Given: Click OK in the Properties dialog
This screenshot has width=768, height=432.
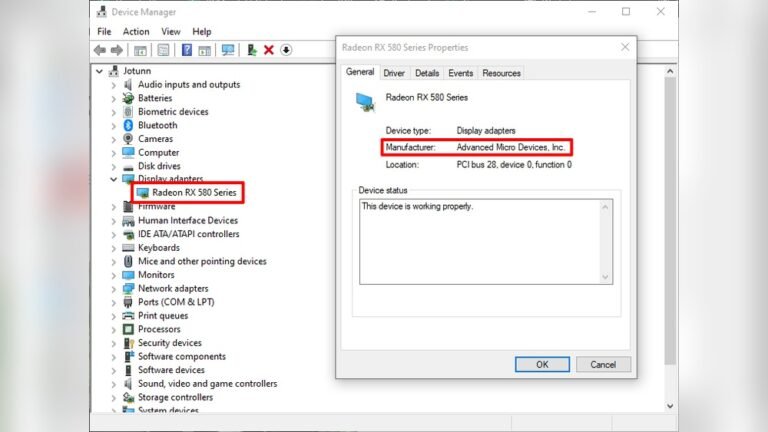Looking at the screenshot, I should point(542,364).
